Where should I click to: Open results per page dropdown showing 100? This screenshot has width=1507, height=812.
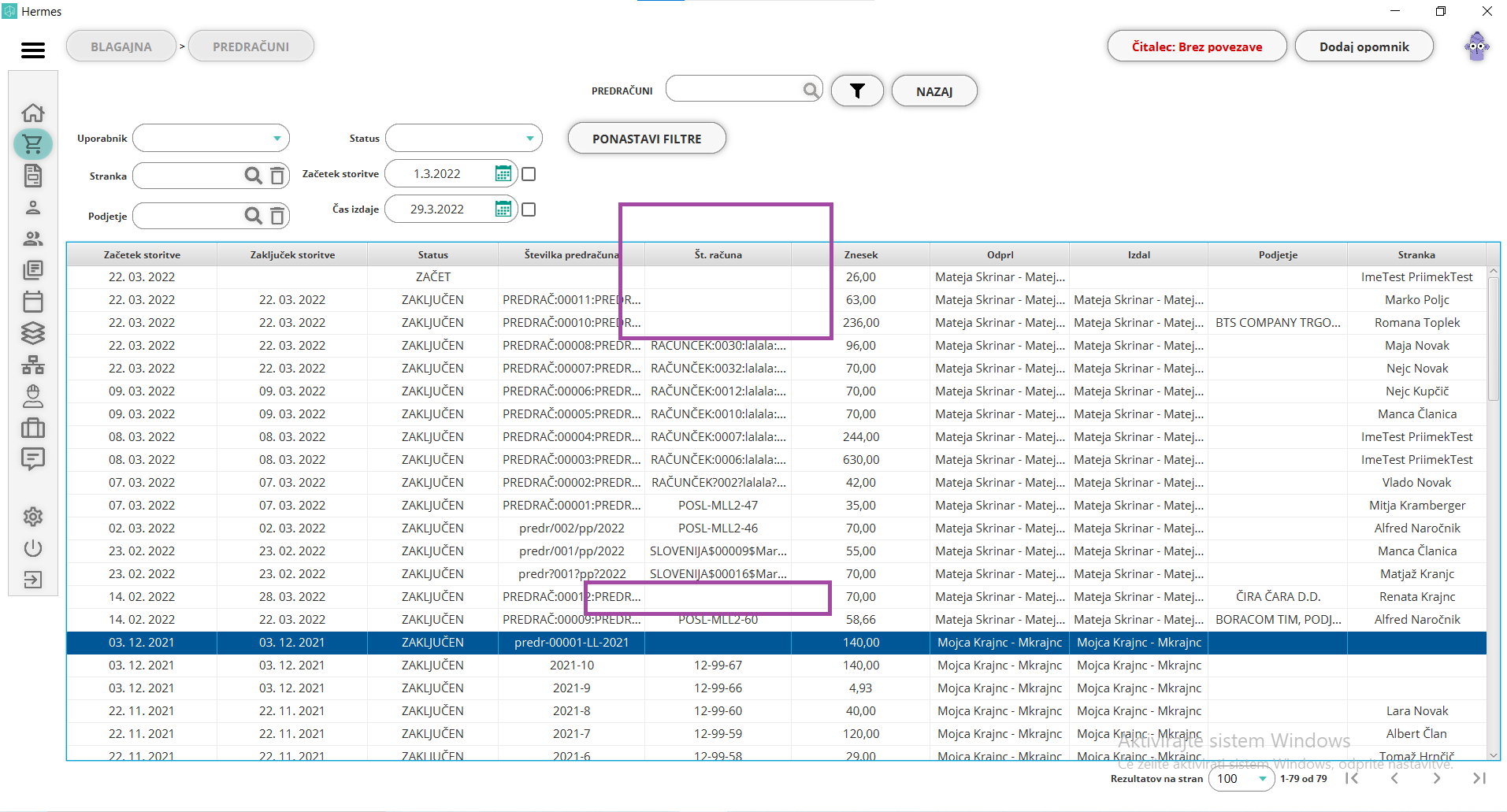(1242, 779)
